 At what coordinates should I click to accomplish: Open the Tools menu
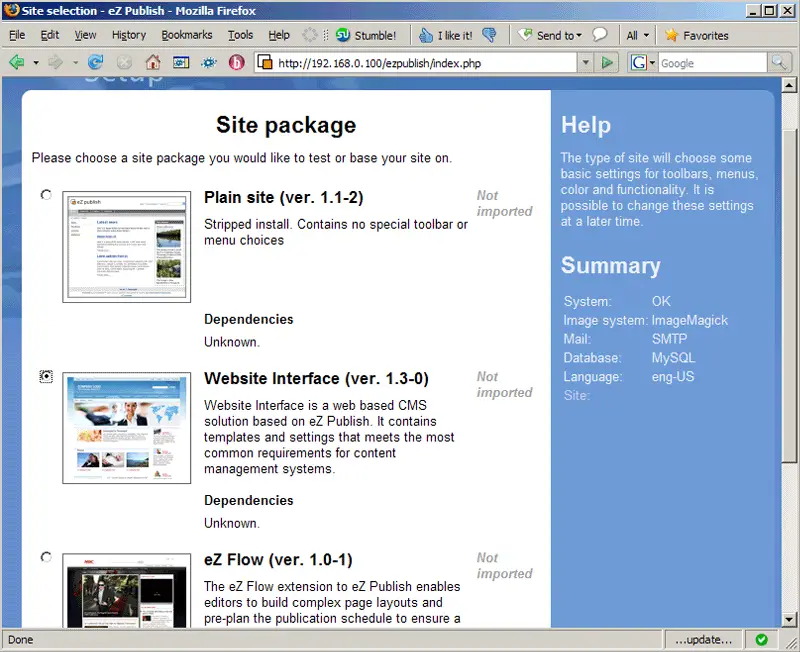pyautogui.click(x=240, y=35)
